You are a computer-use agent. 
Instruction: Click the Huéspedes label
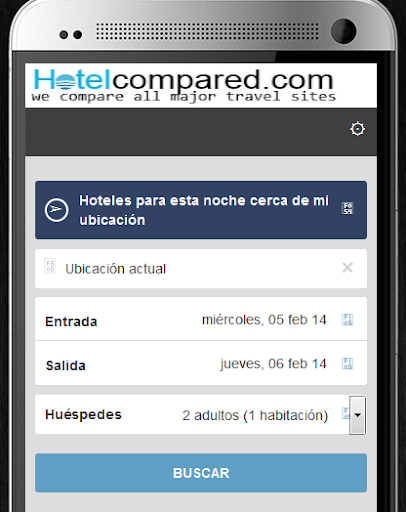pyautogui.click(x=83, y=415)
